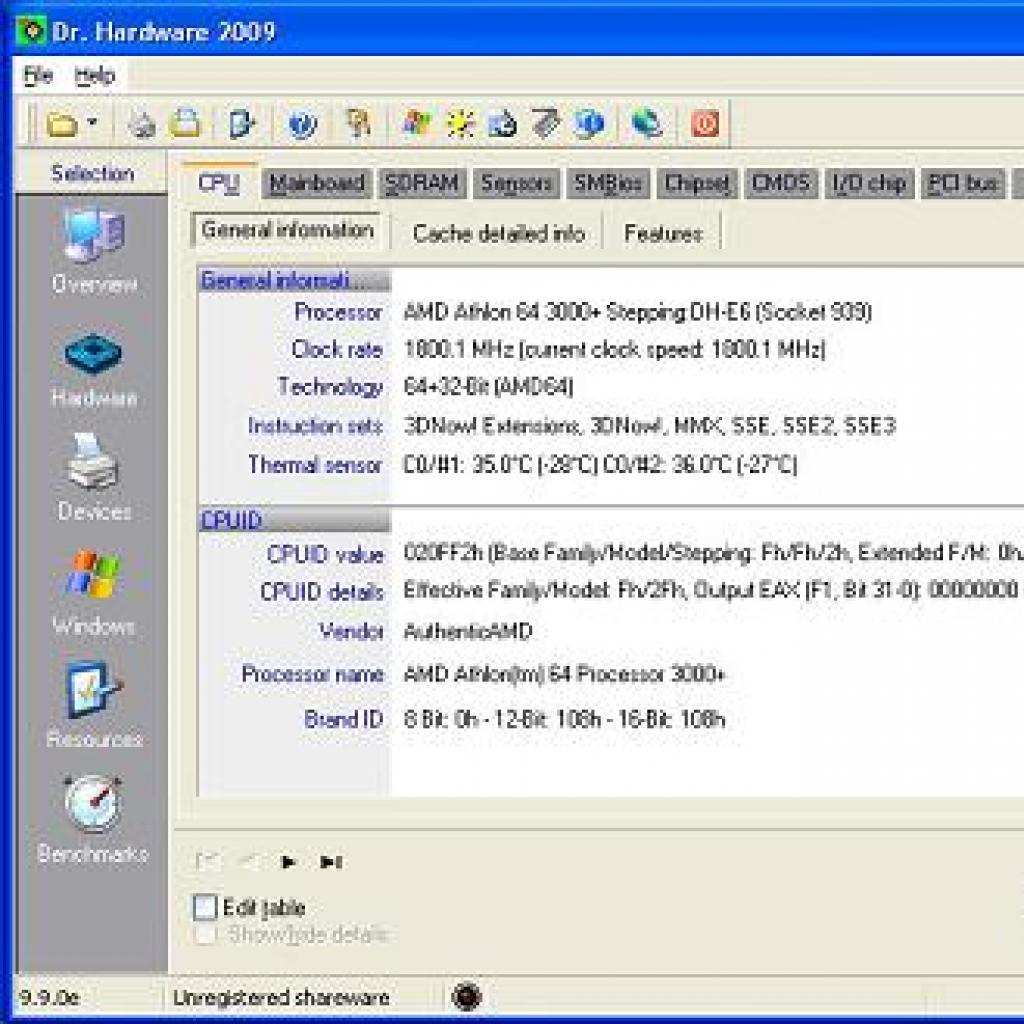
Task: Expand the folder icon dropdown arrow
Action: (93, 122)
